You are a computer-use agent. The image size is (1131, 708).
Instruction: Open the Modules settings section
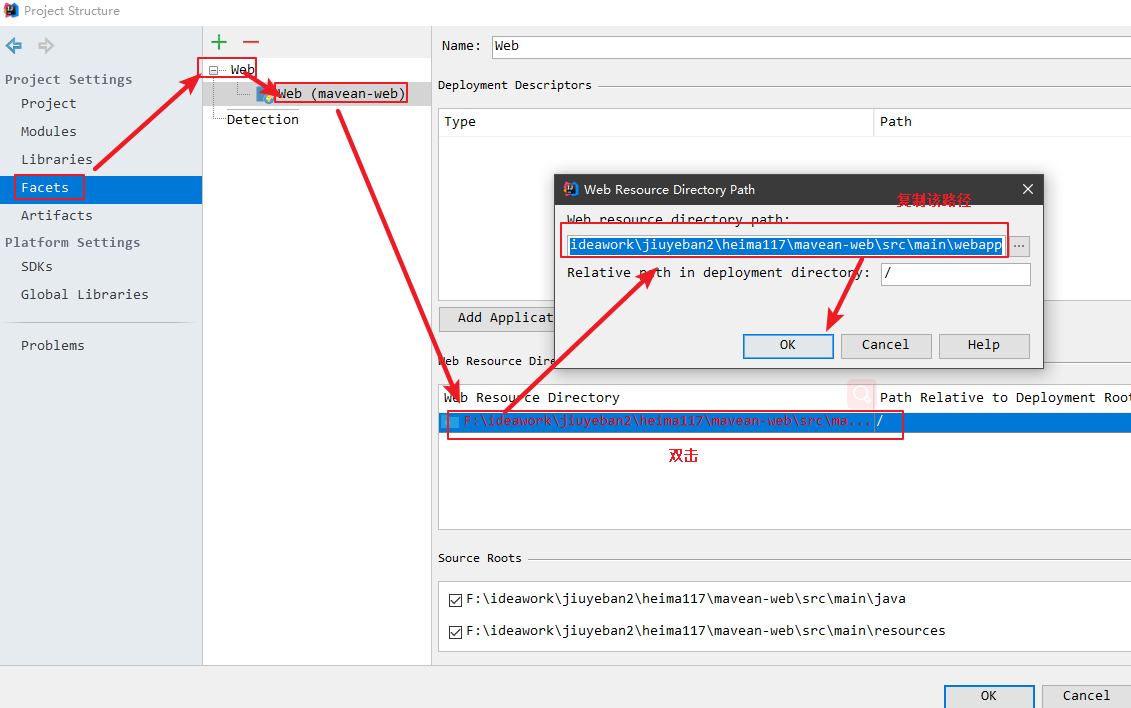(48, 132)
